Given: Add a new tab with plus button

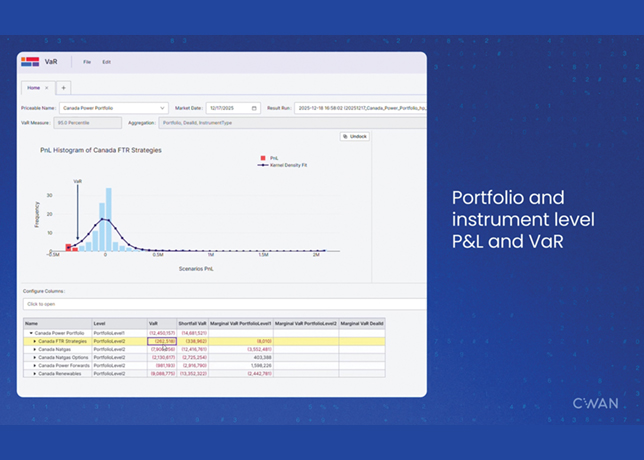Looking at the screenshot, I should pos(63,88).
